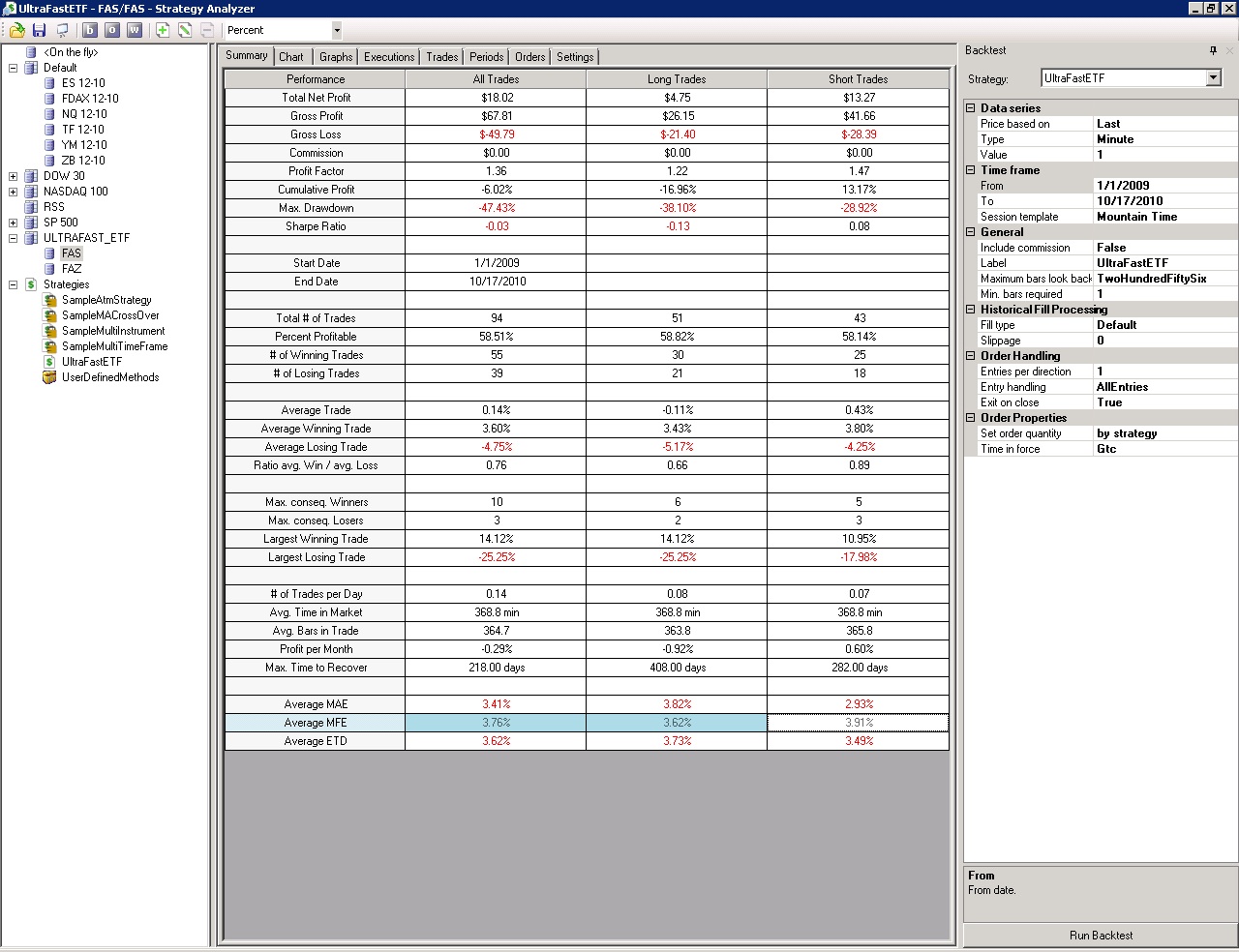Click the NASDAQ 100 list icon

click(31, 192)
